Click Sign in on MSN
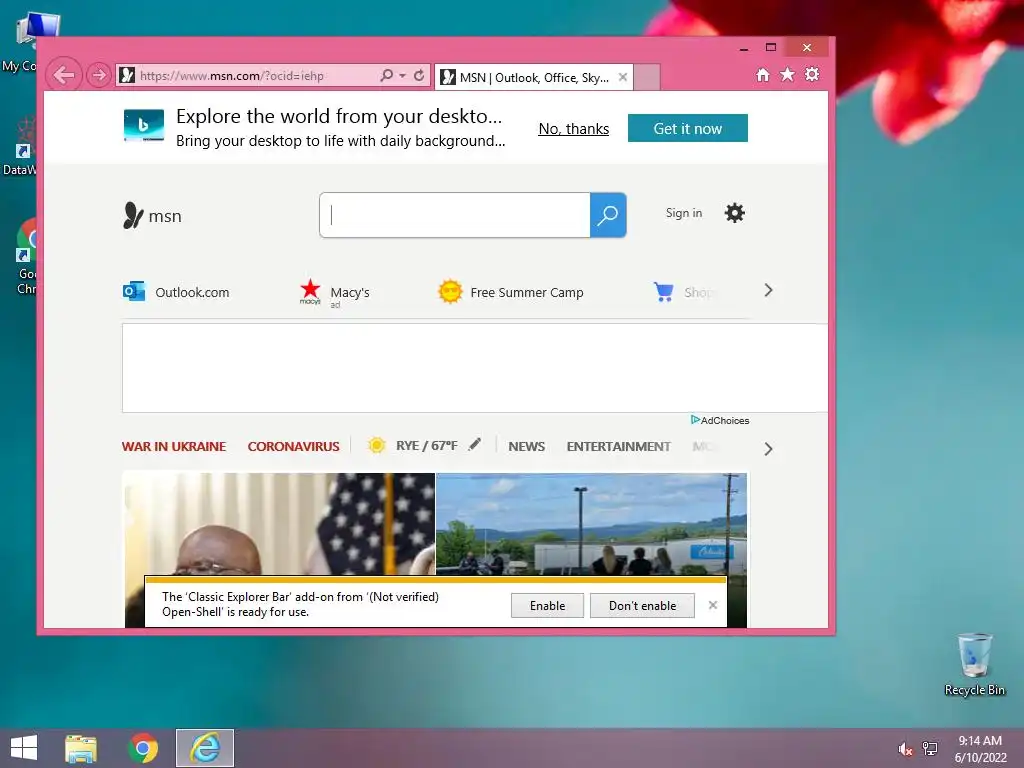Viewport: 1024px width, 768px height. (x=684, y=213)
